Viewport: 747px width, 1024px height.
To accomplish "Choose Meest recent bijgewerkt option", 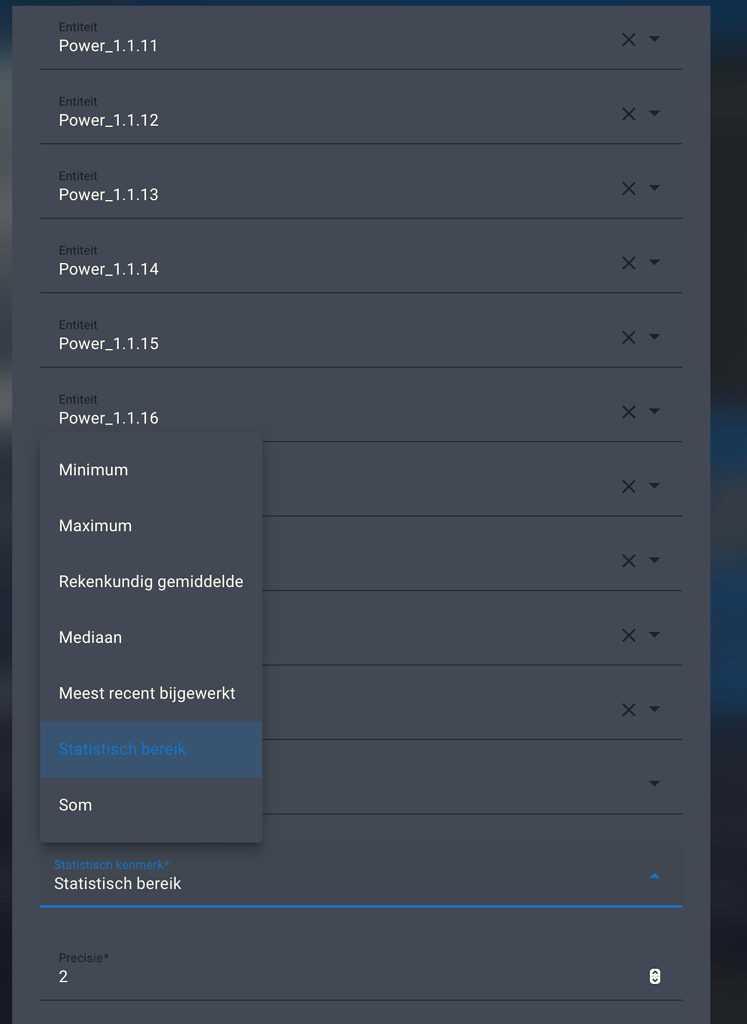I will click(x=146, y=693).
